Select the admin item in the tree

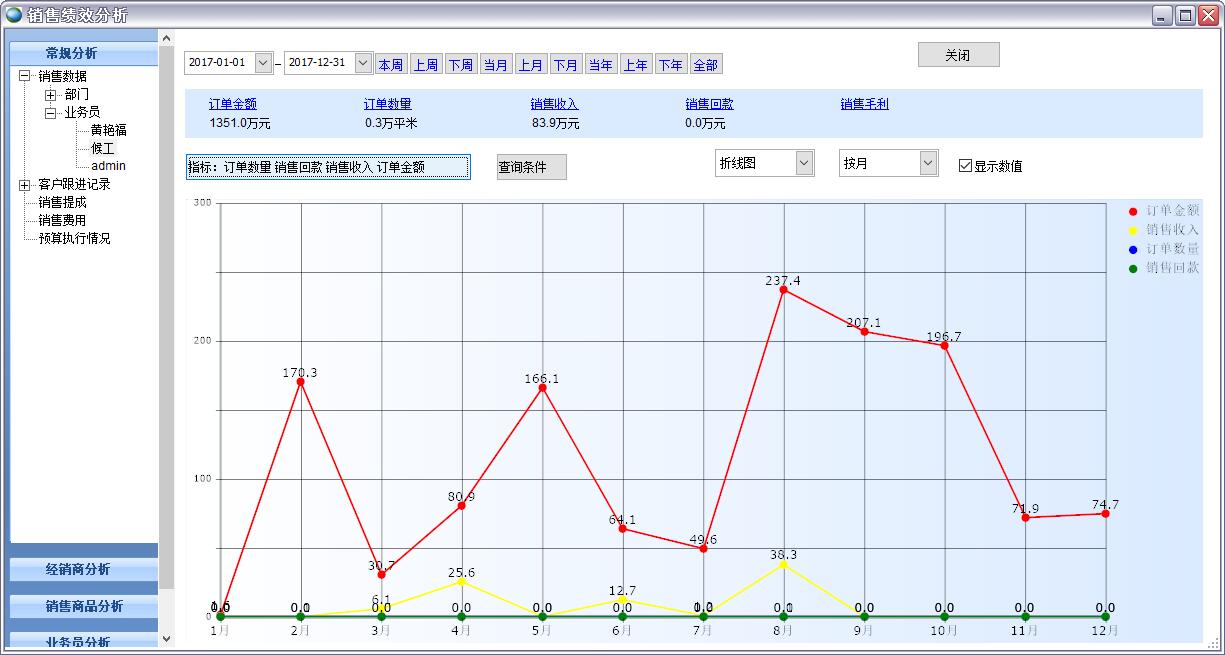pyautogui.click(x=107, y=165)
